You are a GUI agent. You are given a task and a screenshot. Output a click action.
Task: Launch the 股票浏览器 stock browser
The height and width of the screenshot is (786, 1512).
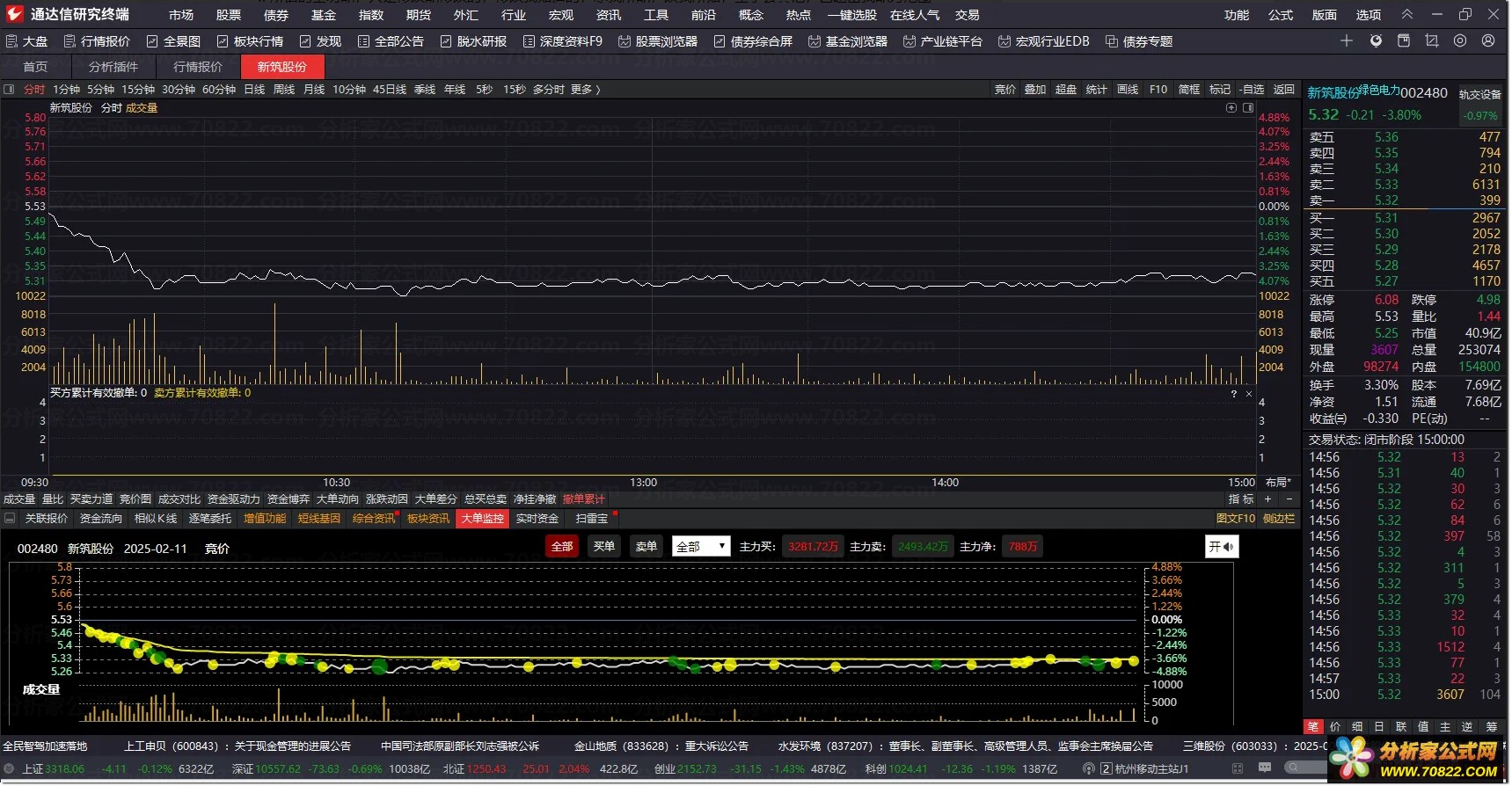658,41
